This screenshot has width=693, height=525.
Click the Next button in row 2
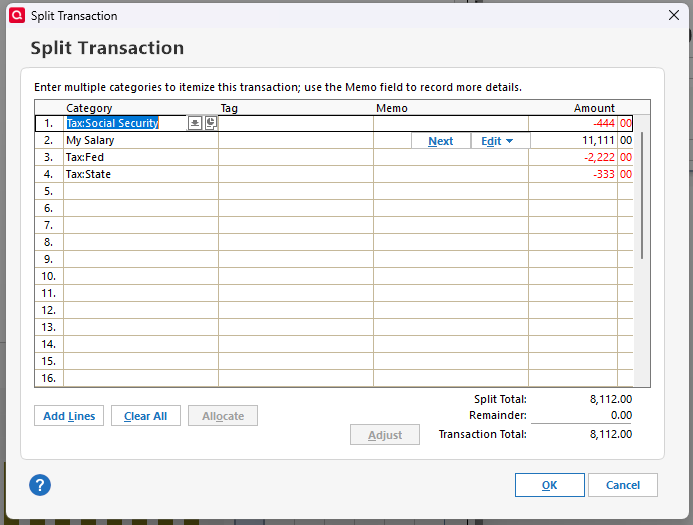click(x=441, y=141)
